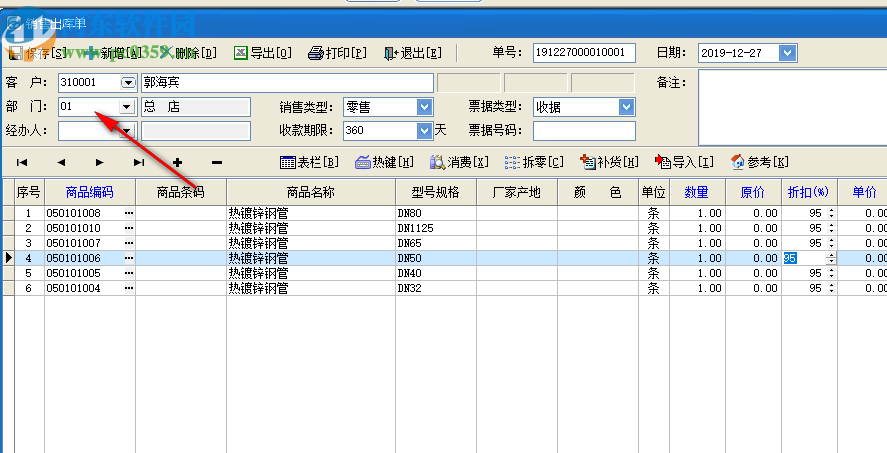Go to previous record arrow
The image size is (887, 453).
pos(61,162)
